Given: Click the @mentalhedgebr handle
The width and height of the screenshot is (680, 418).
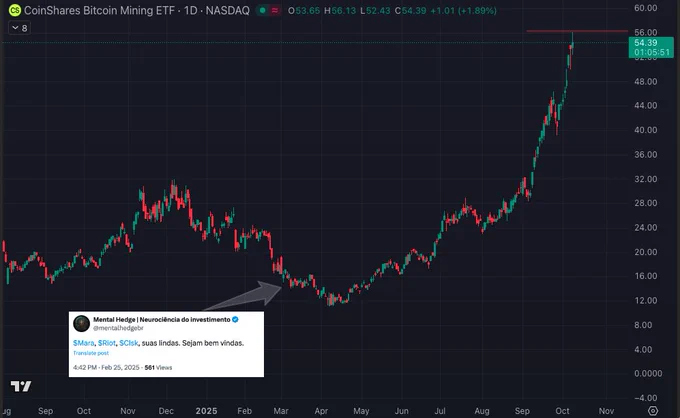Looking at the screenshot, I should 118,328.
